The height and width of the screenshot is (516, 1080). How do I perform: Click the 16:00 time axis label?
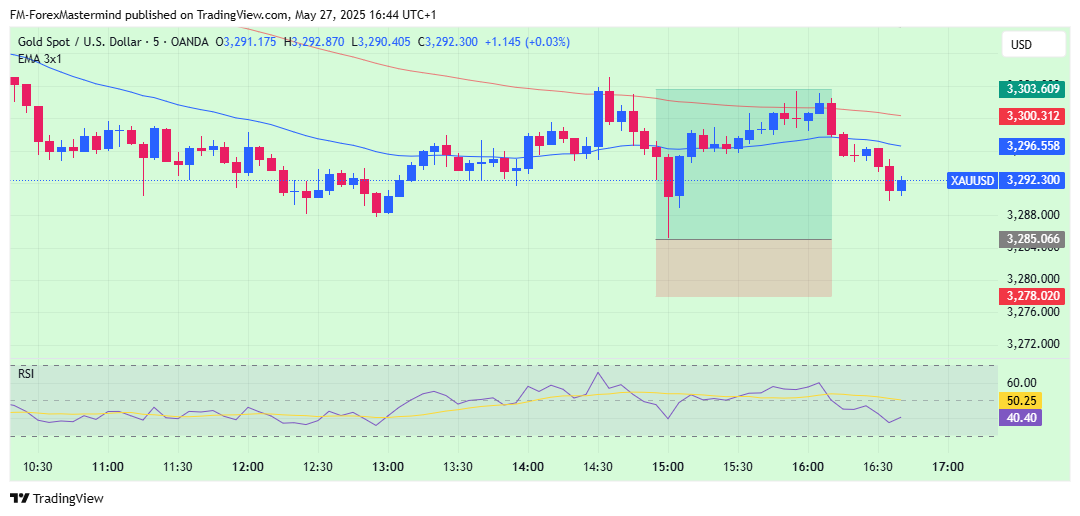coord(807,466)
